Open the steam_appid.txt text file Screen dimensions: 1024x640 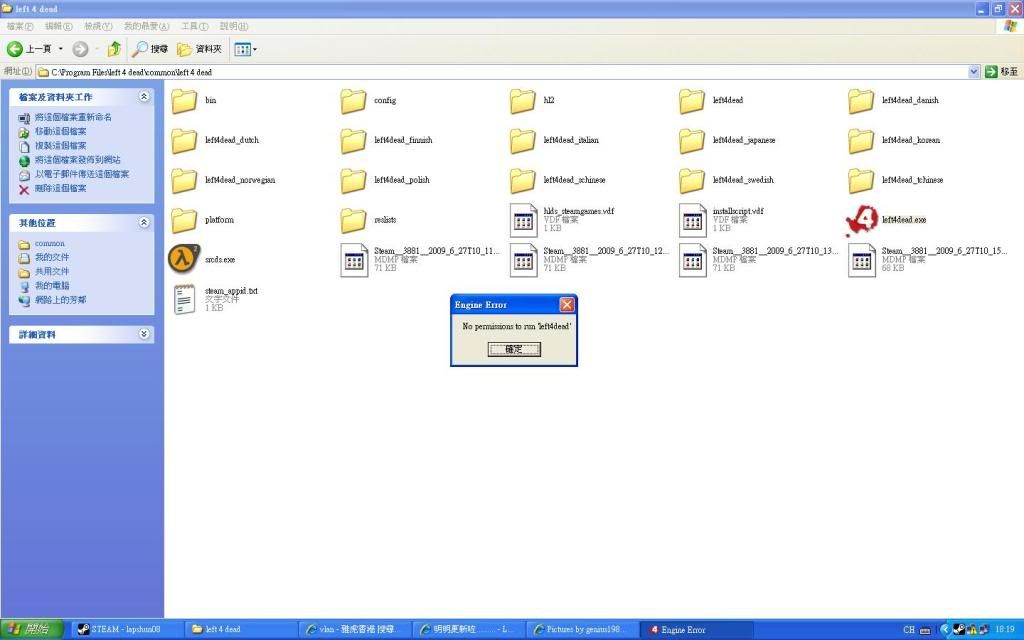(x=184, y=299)
